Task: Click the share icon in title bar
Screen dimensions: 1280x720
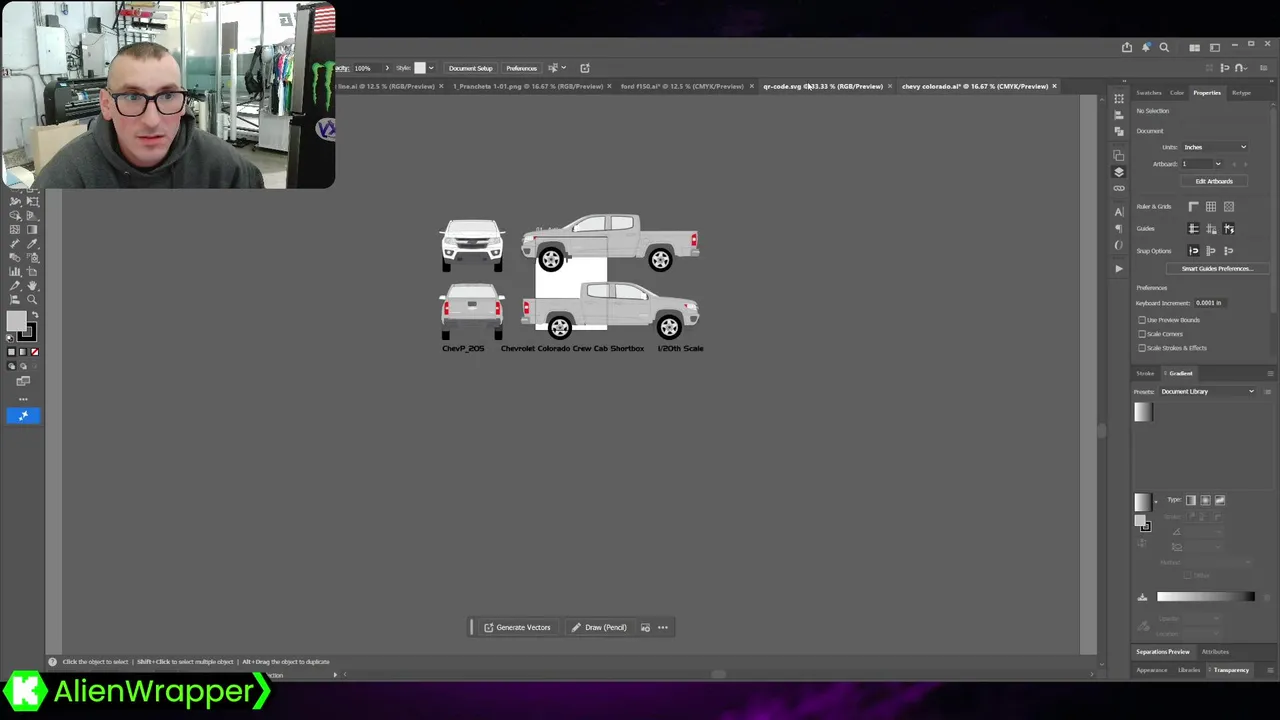Action: [1127, 47]
